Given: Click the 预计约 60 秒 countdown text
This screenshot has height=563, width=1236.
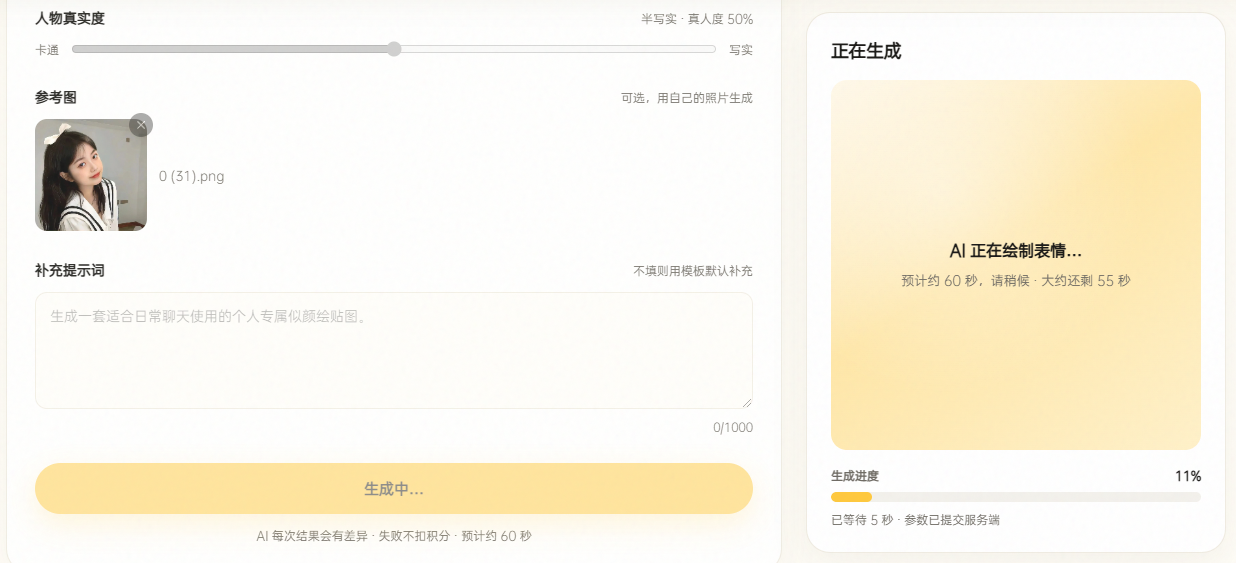Looking at the screenshot, I should 1016,281.
